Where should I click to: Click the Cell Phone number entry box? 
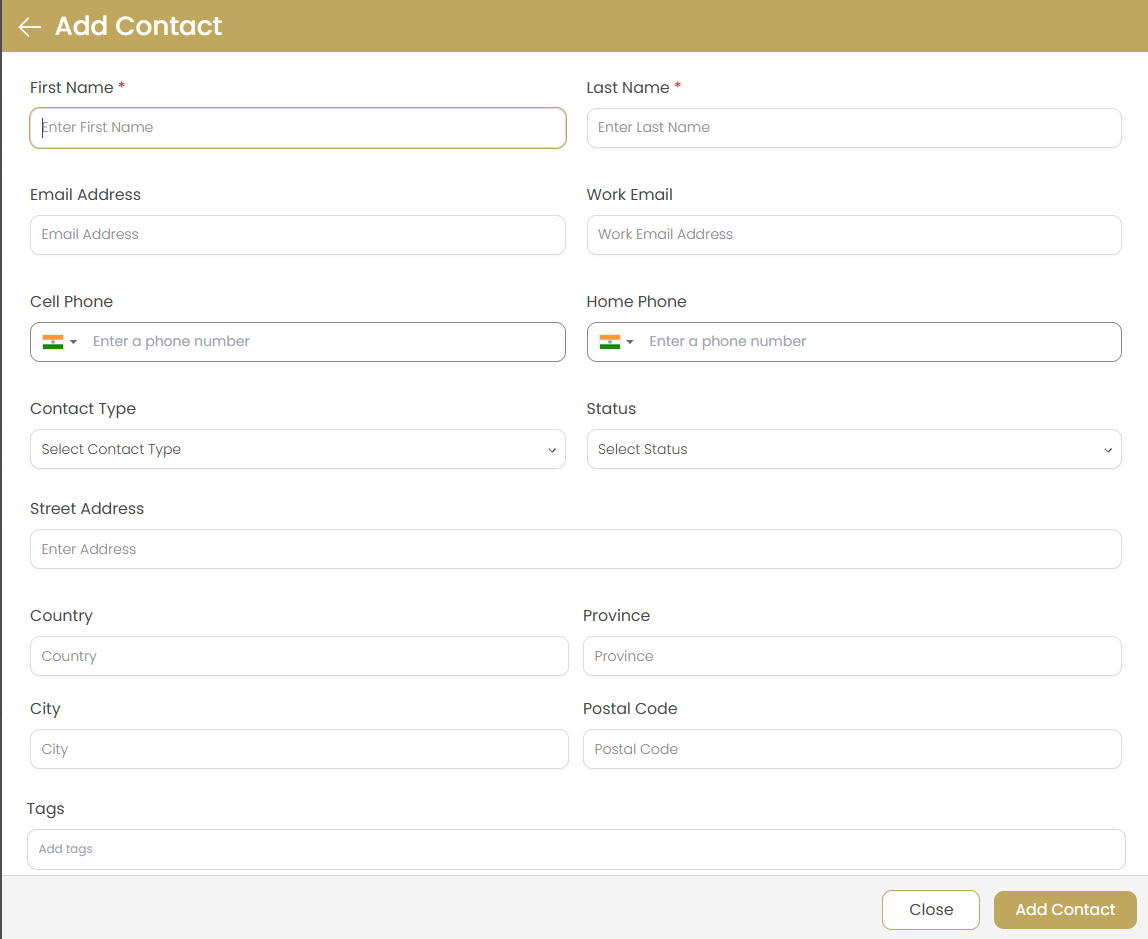tap(320, 341)
